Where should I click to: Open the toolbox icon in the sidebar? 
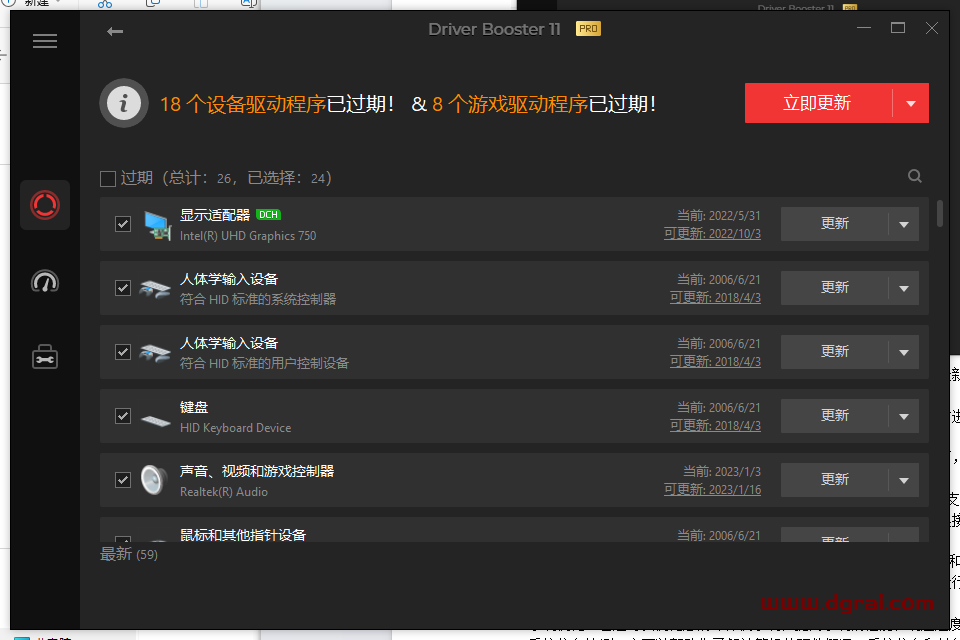pyautogui.click(x=45, y=357)
